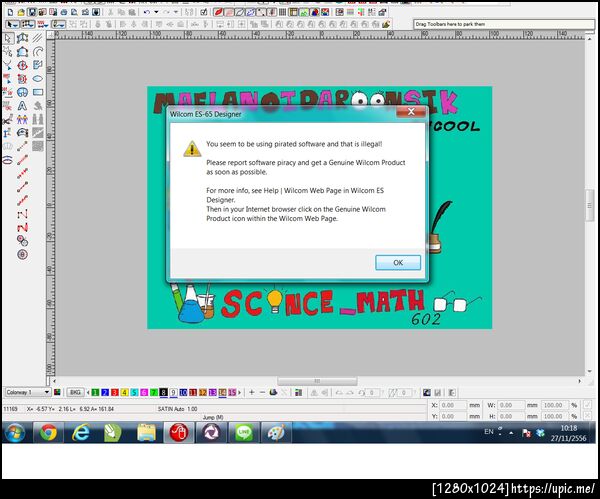Click the taskbar clock showing 10:18

pos(569,433)
